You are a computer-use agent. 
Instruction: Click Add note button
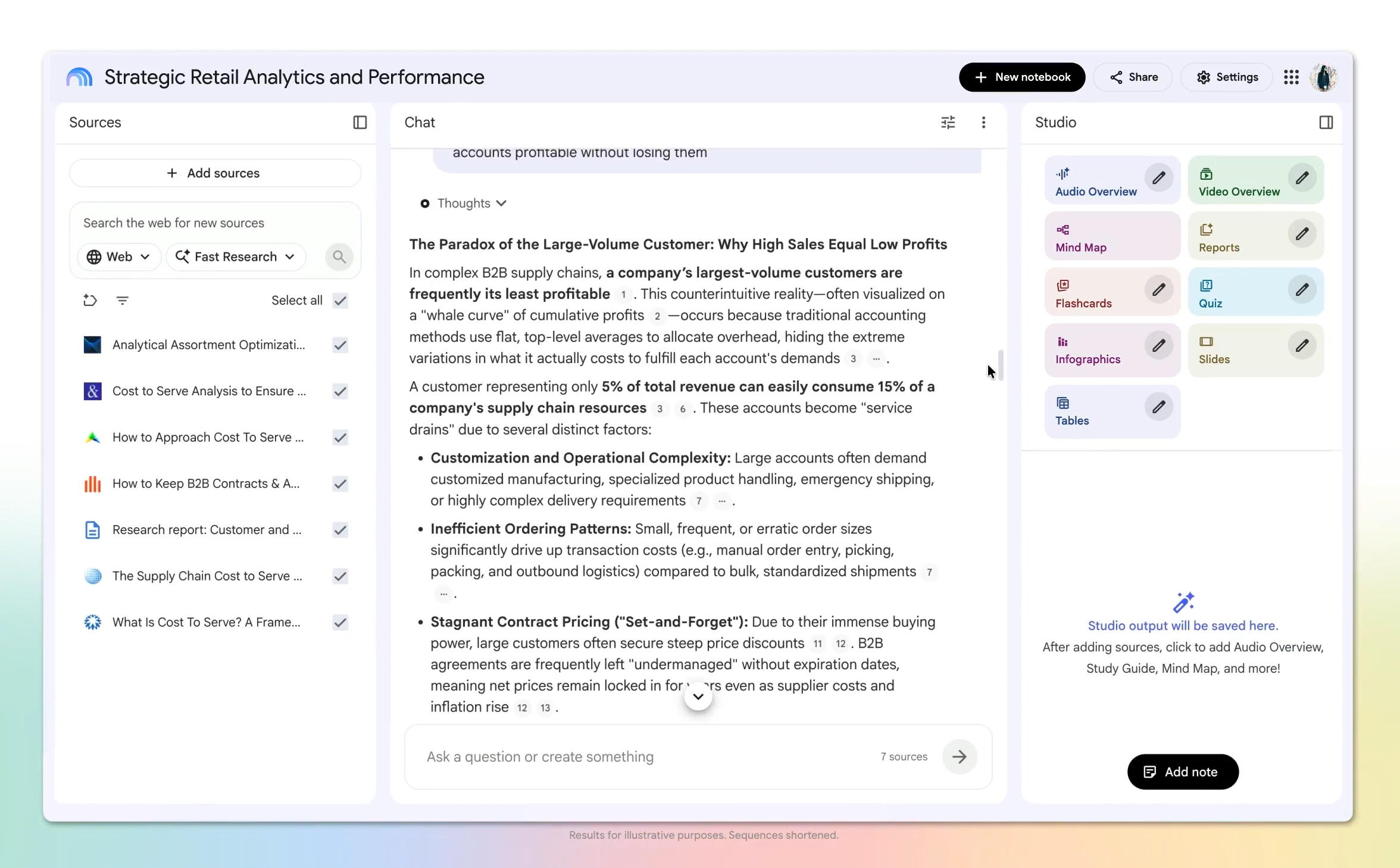click(1182, 772)
